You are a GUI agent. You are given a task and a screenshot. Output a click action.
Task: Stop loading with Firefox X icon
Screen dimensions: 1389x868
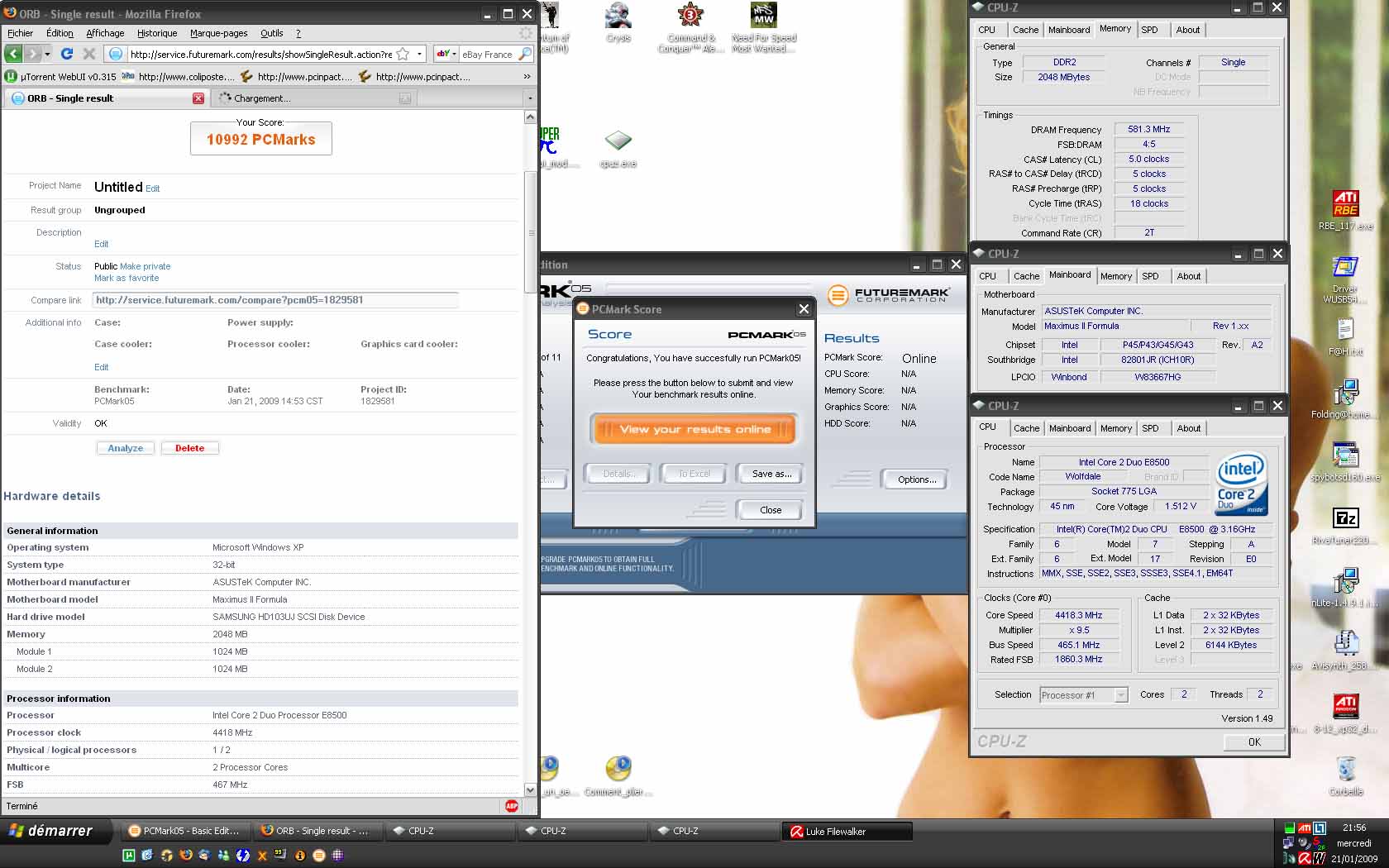pyautogui.click(x=89, y=54)
